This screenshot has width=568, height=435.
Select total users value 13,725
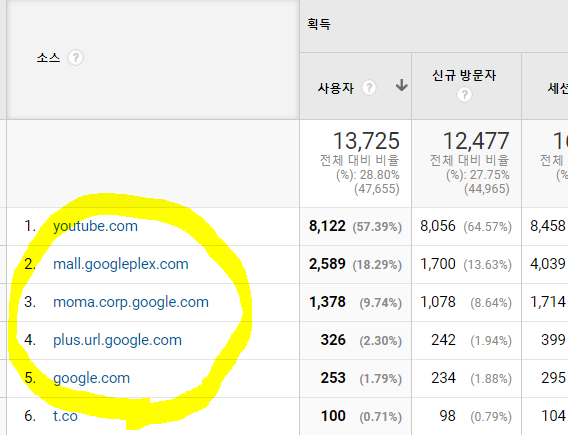pos(366,141)
